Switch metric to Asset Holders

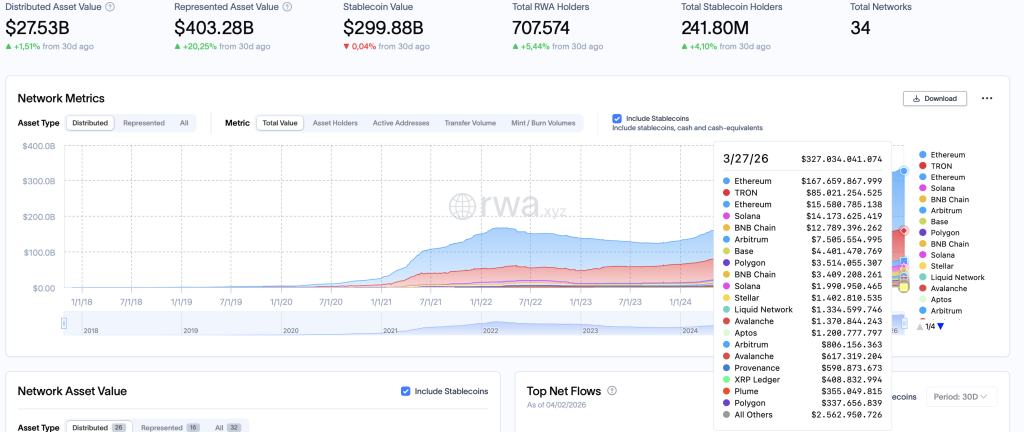tap(335, 123)
